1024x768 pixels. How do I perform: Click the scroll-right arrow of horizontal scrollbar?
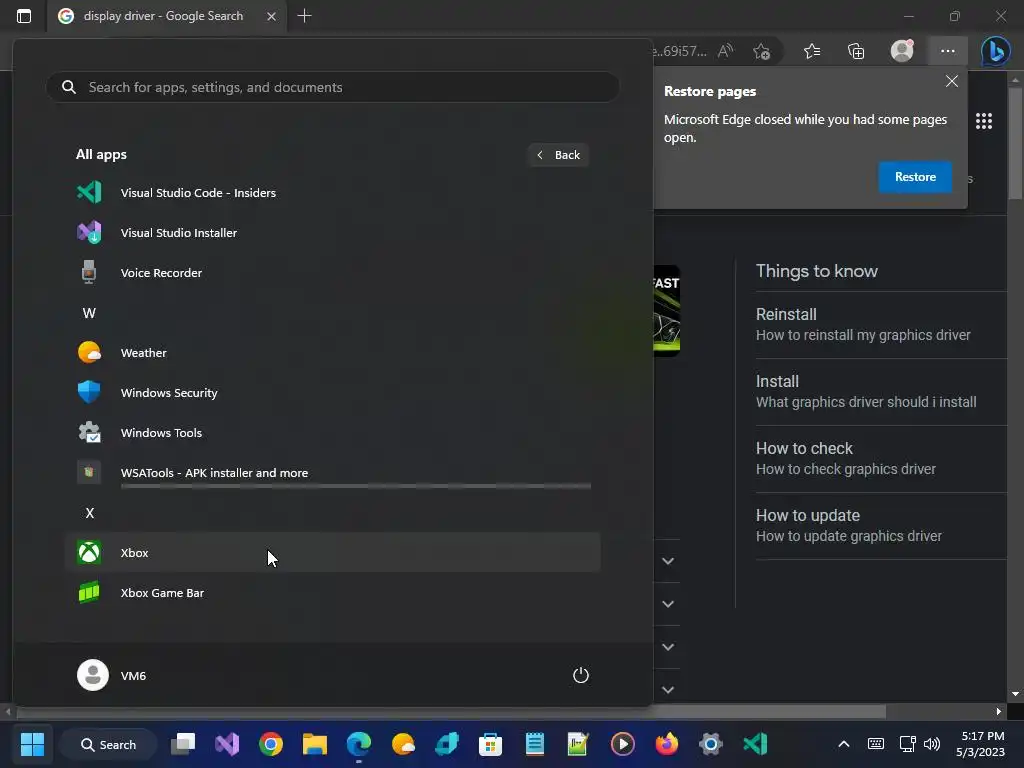pyautogui.click(x=999, y=711)
